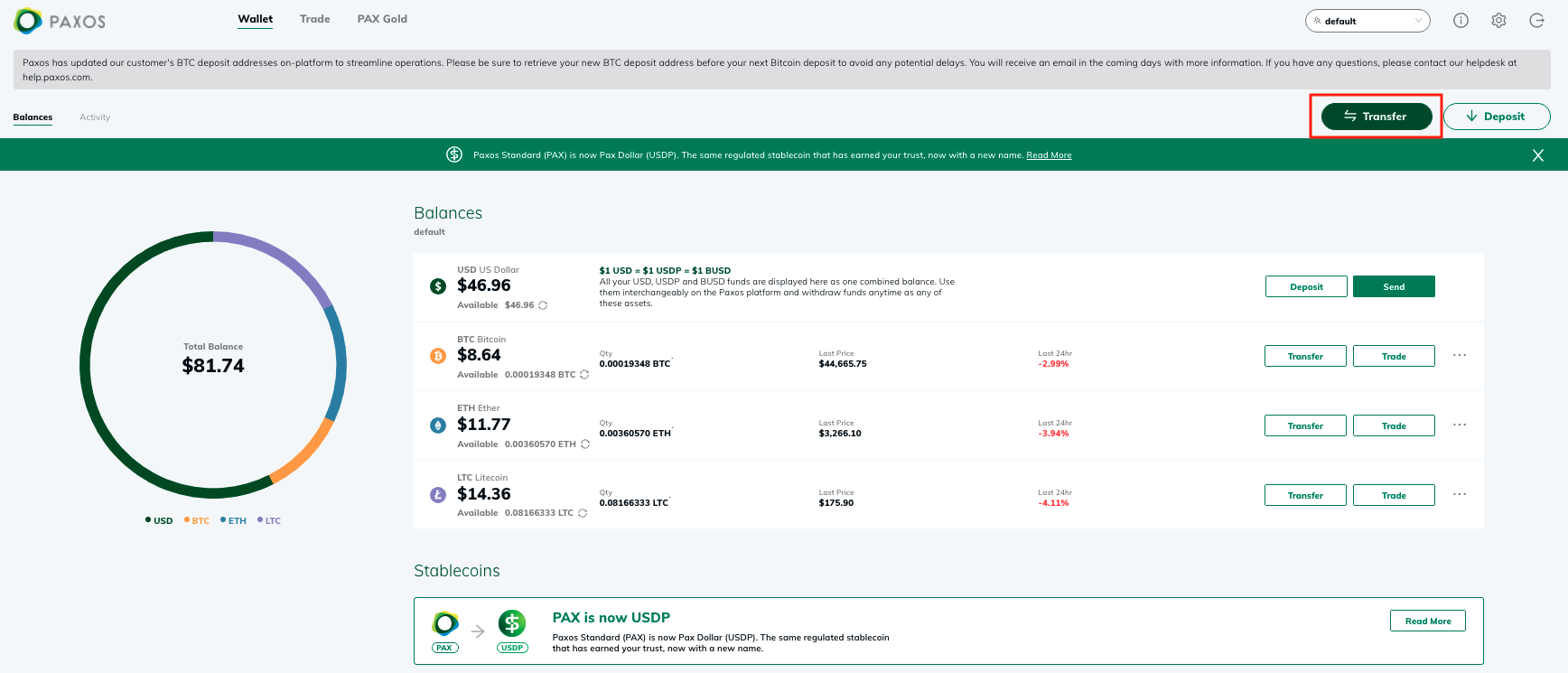Select the ETH legend item under chart

pos(233,520)
